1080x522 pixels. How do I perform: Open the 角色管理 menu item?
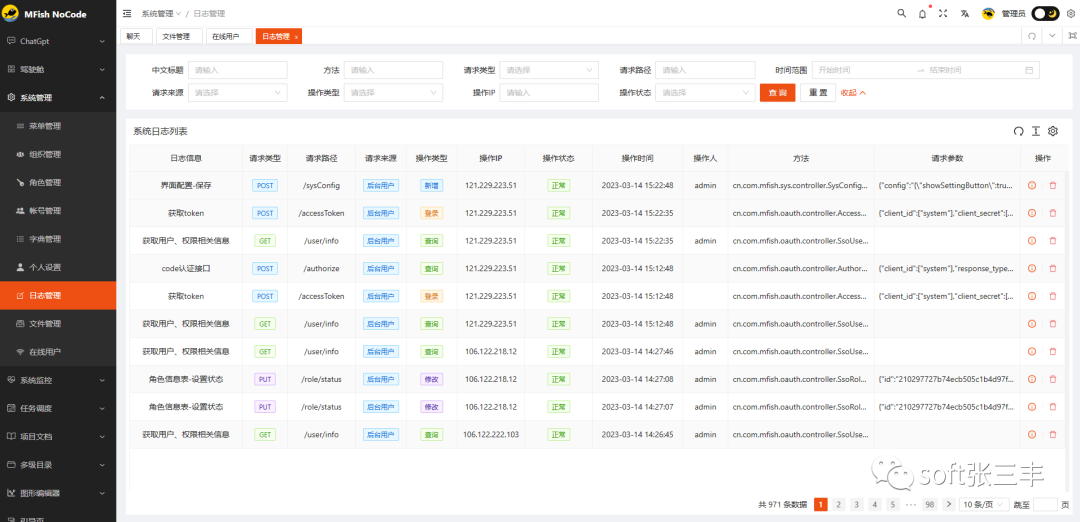58,182
